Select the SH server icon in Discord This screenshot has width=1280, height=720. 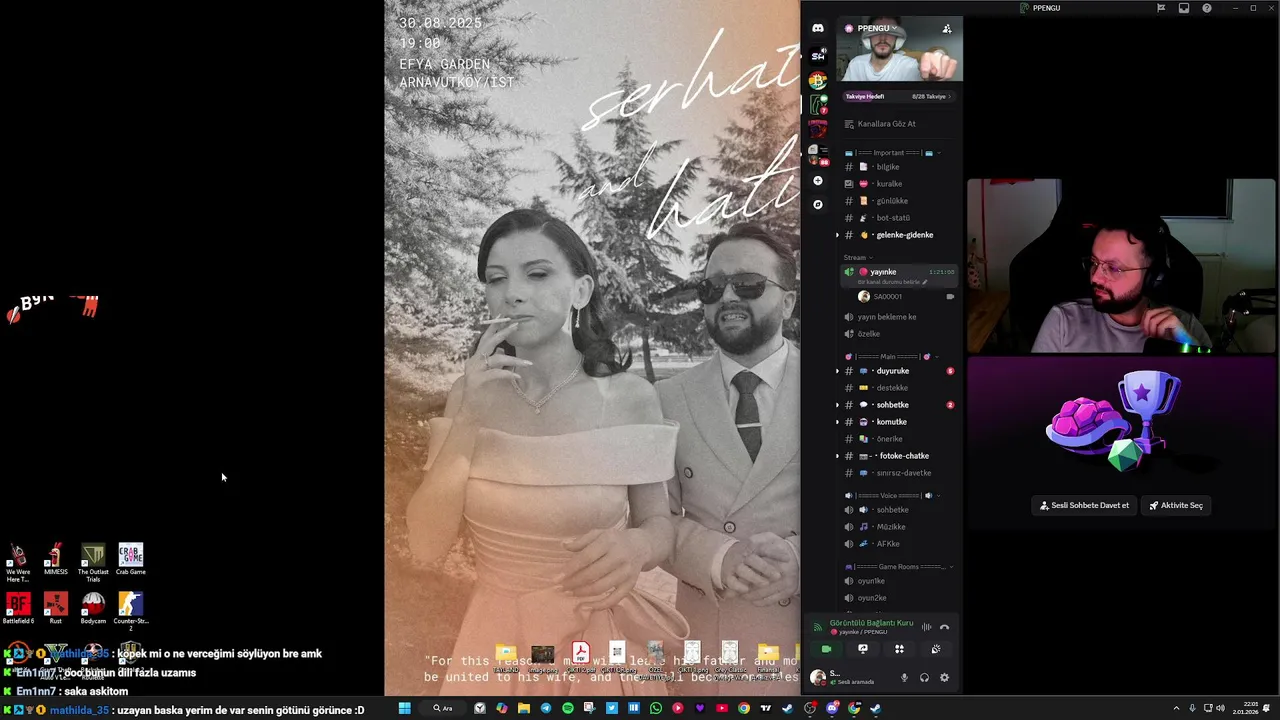(x=818, y=56)
